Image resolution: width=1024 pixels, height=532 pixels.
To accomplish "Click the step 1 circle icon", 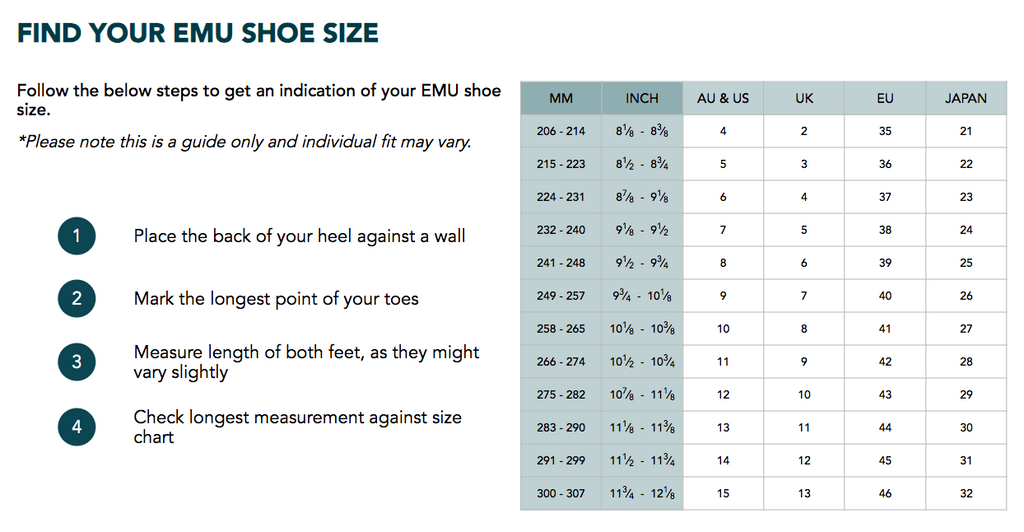I will click(x=77, y=237).
